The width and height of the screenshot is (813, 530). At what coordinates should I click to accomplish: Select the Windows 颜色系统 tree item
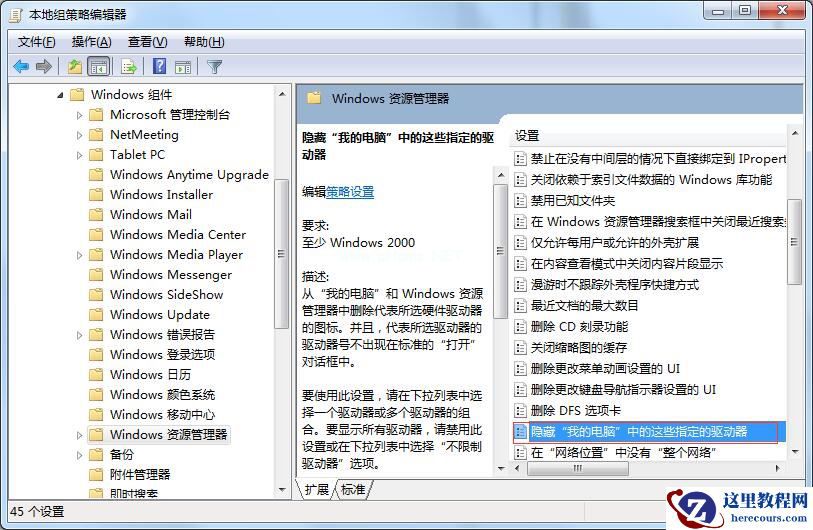point(162,395)
